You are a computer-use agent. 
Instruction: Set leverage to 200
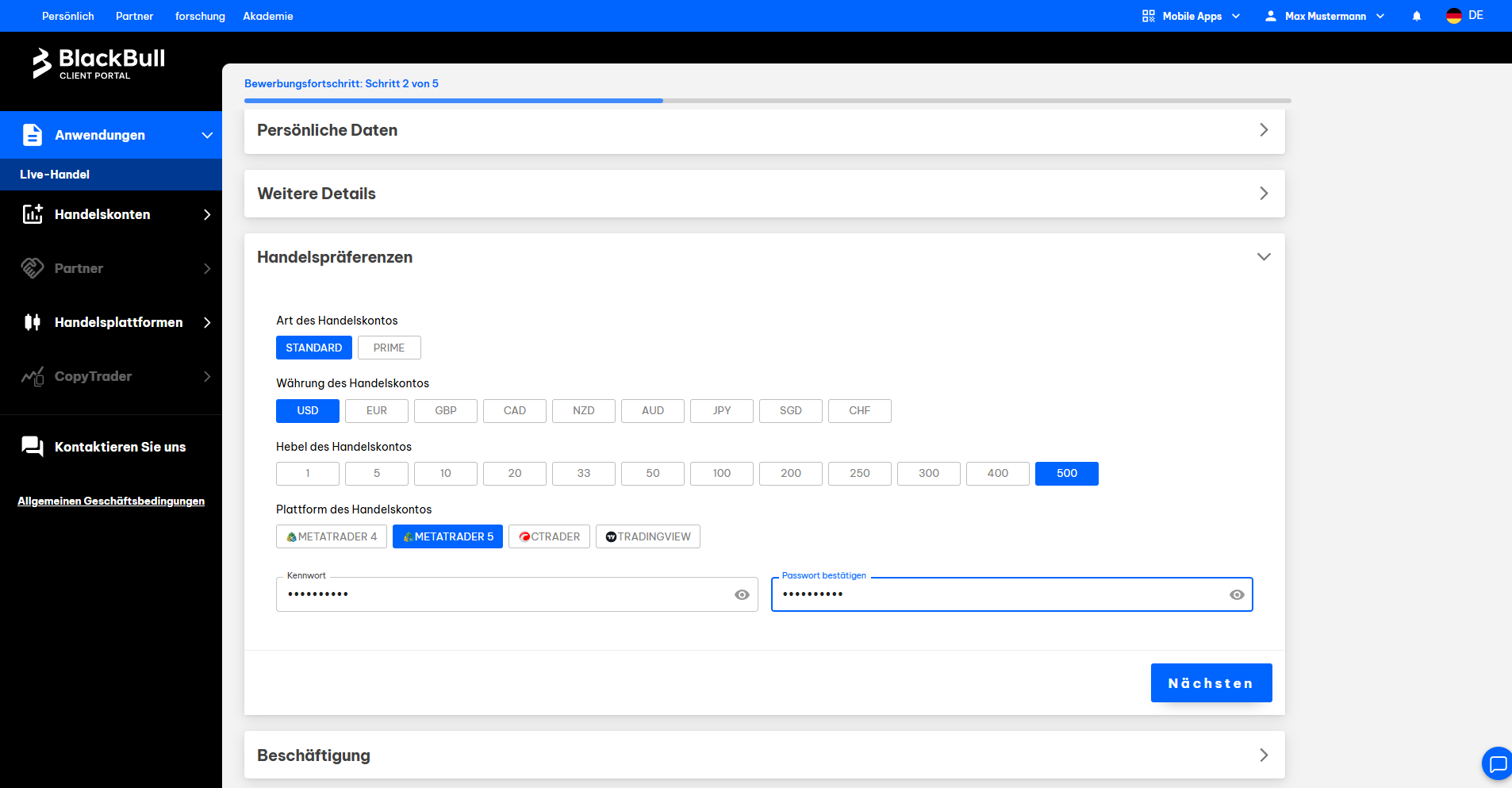pos(791,473)
